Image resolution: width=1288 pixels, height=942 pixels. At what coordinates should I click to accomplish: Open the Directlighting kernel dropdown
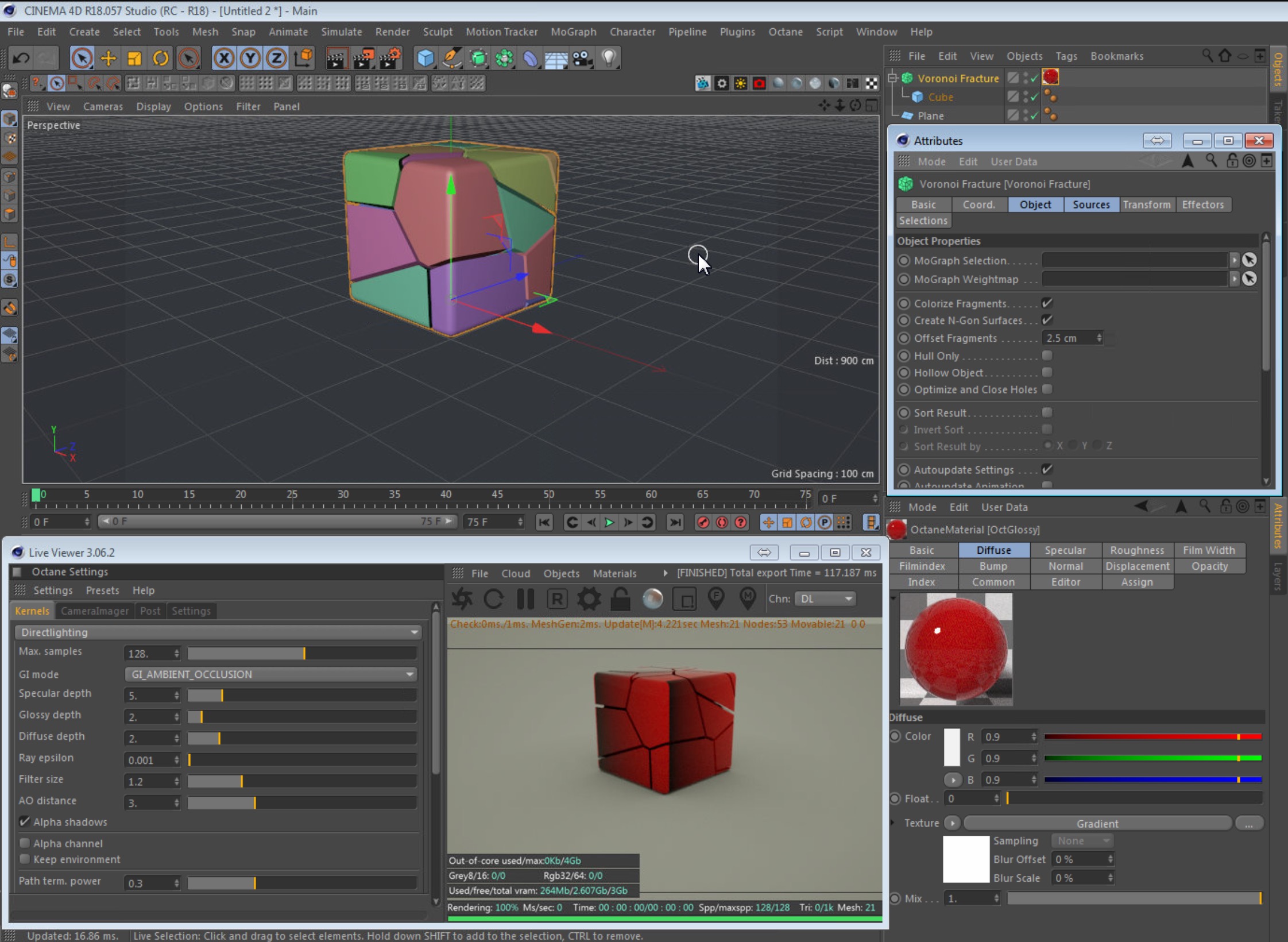click(x=219, y=632)
